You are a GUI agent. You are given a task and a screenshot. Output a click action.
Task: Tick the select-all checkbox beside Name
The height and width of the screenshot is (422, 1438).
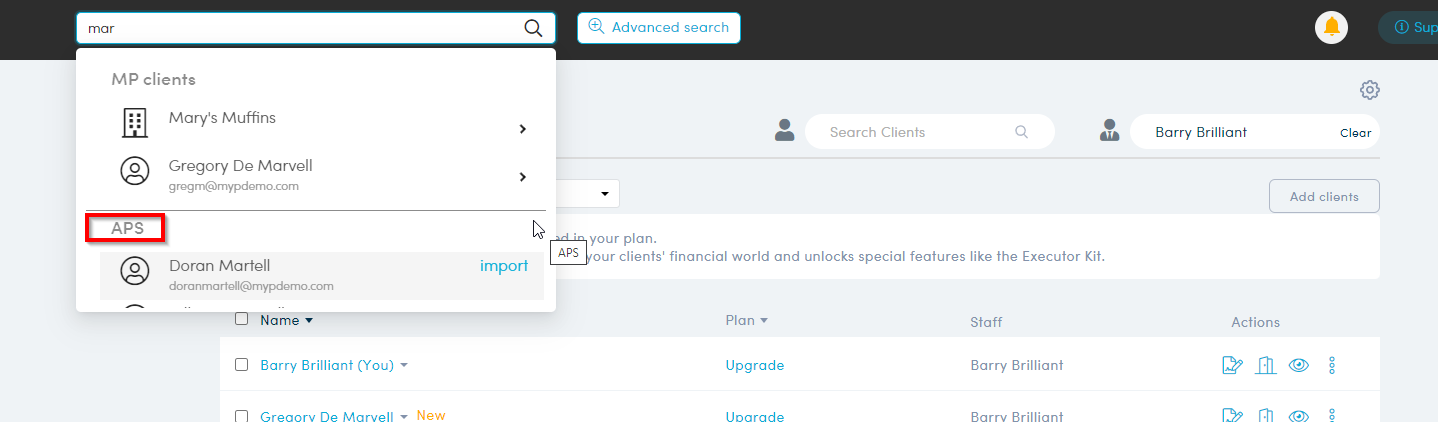coord(241,320)
